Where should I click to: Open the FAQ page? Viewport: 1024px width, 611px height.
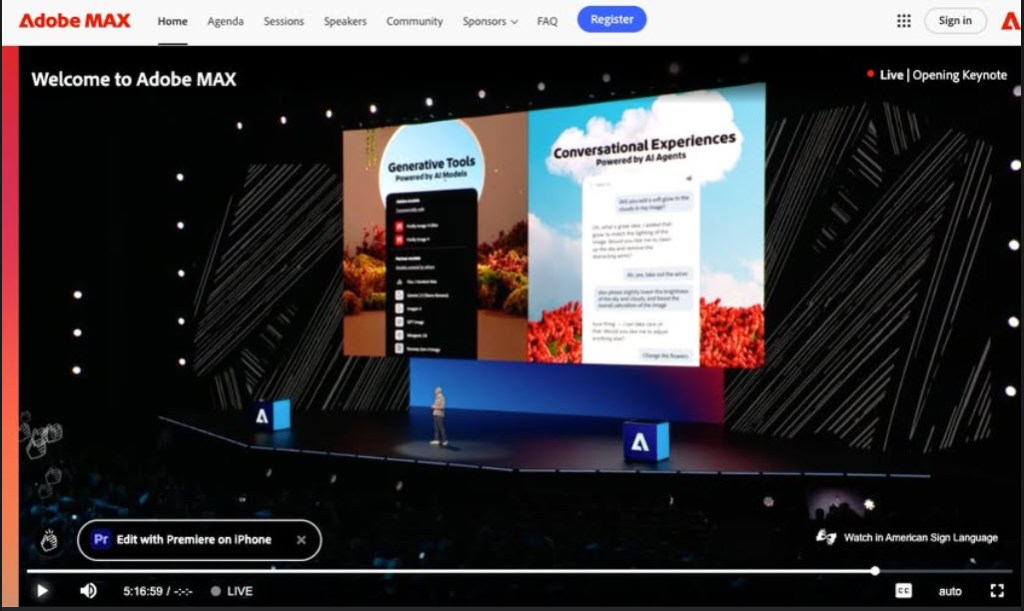point(547,21)
